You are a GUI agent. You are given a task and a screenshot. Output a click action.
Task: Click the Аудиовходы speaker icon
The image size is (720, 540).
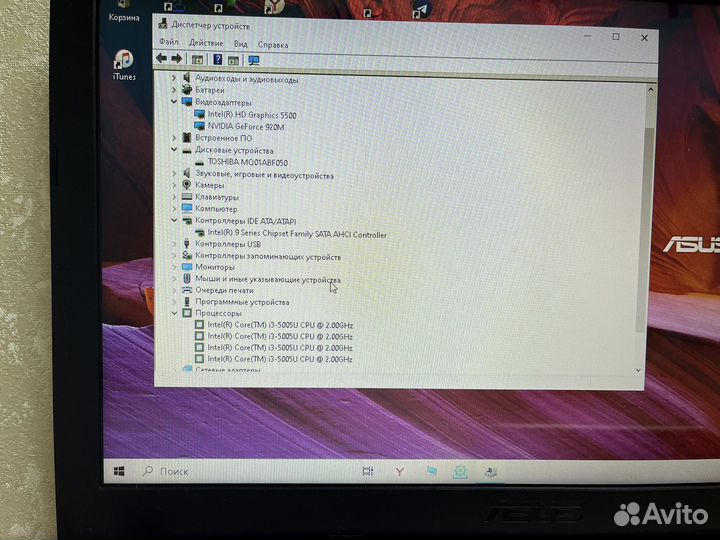click(x=186, y=78)
